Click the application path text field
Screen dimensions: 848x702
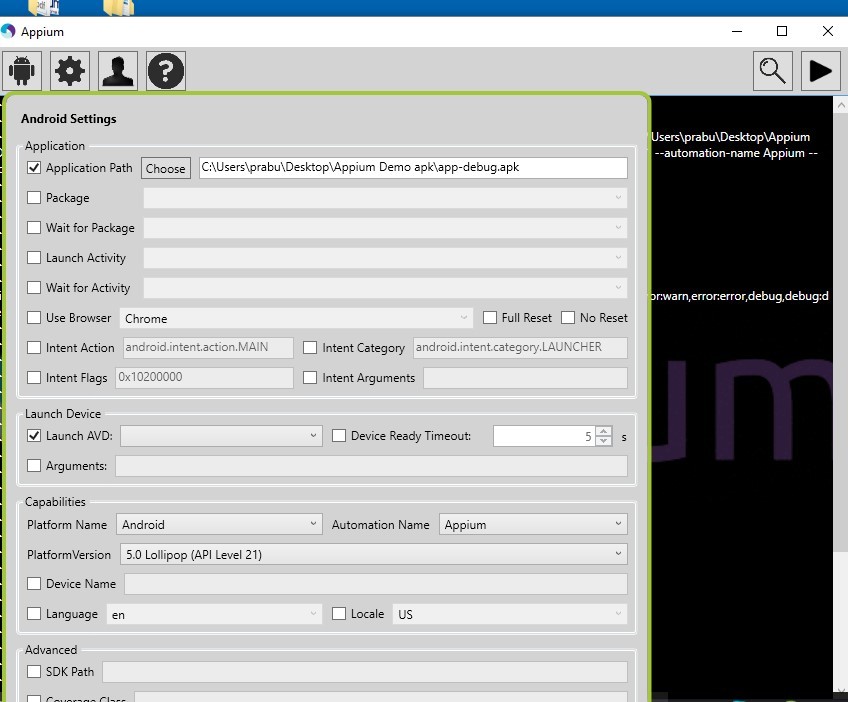click(413, 168)
